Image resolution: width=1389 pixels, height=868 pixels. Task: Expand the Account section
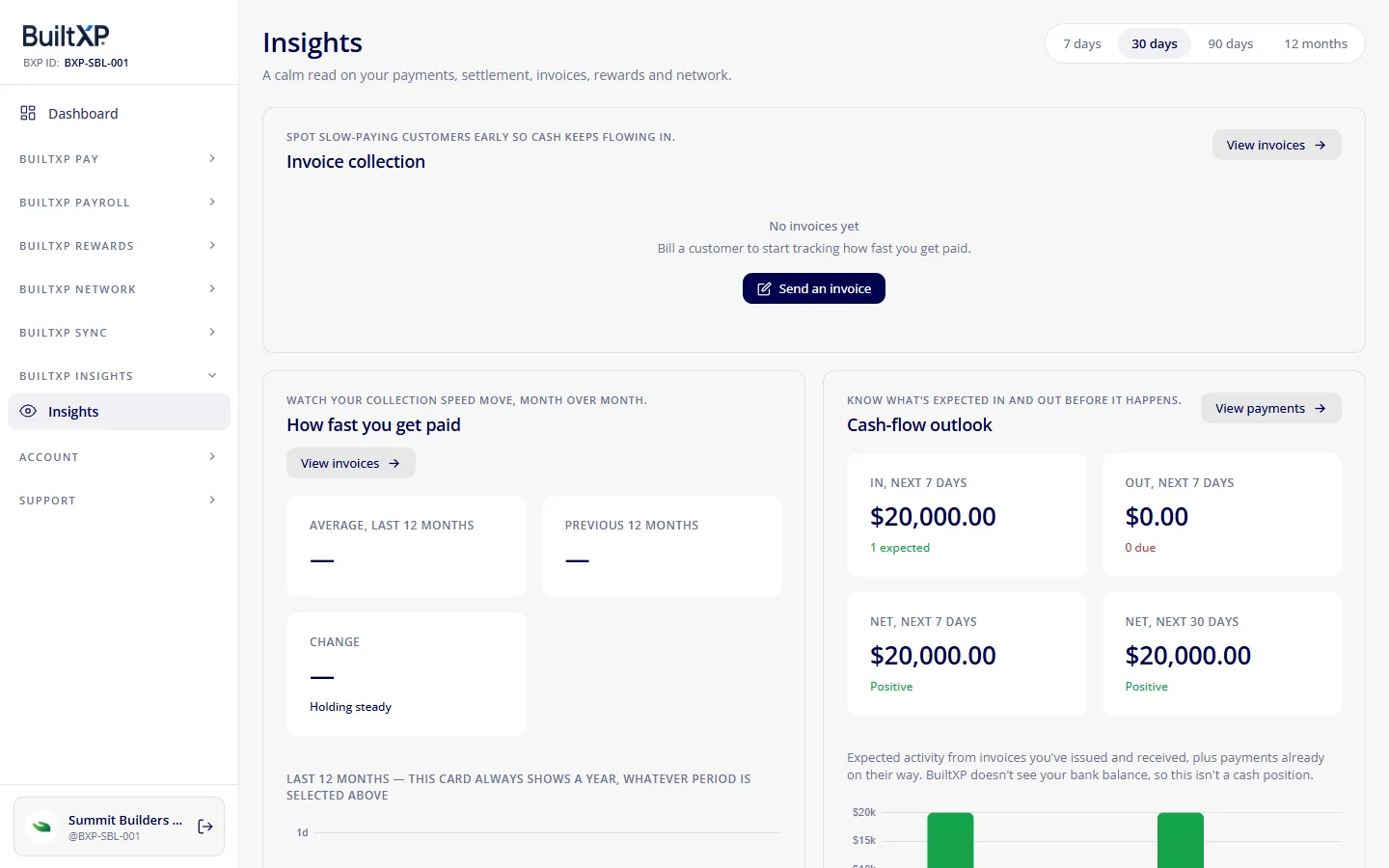(x=119, y=457)
